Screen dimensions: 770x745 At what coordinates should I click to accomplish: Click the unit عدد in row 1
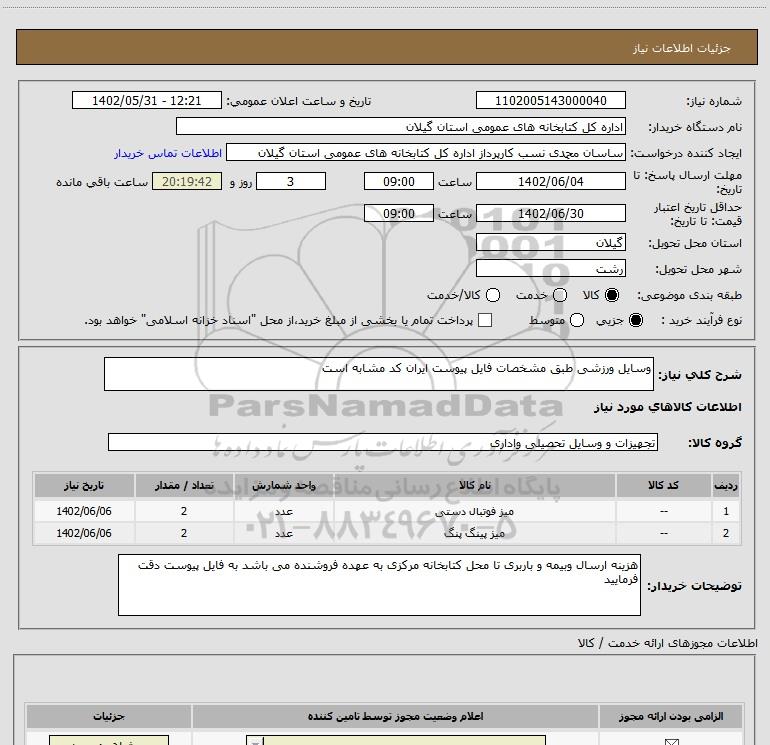(x=284, y=512)
